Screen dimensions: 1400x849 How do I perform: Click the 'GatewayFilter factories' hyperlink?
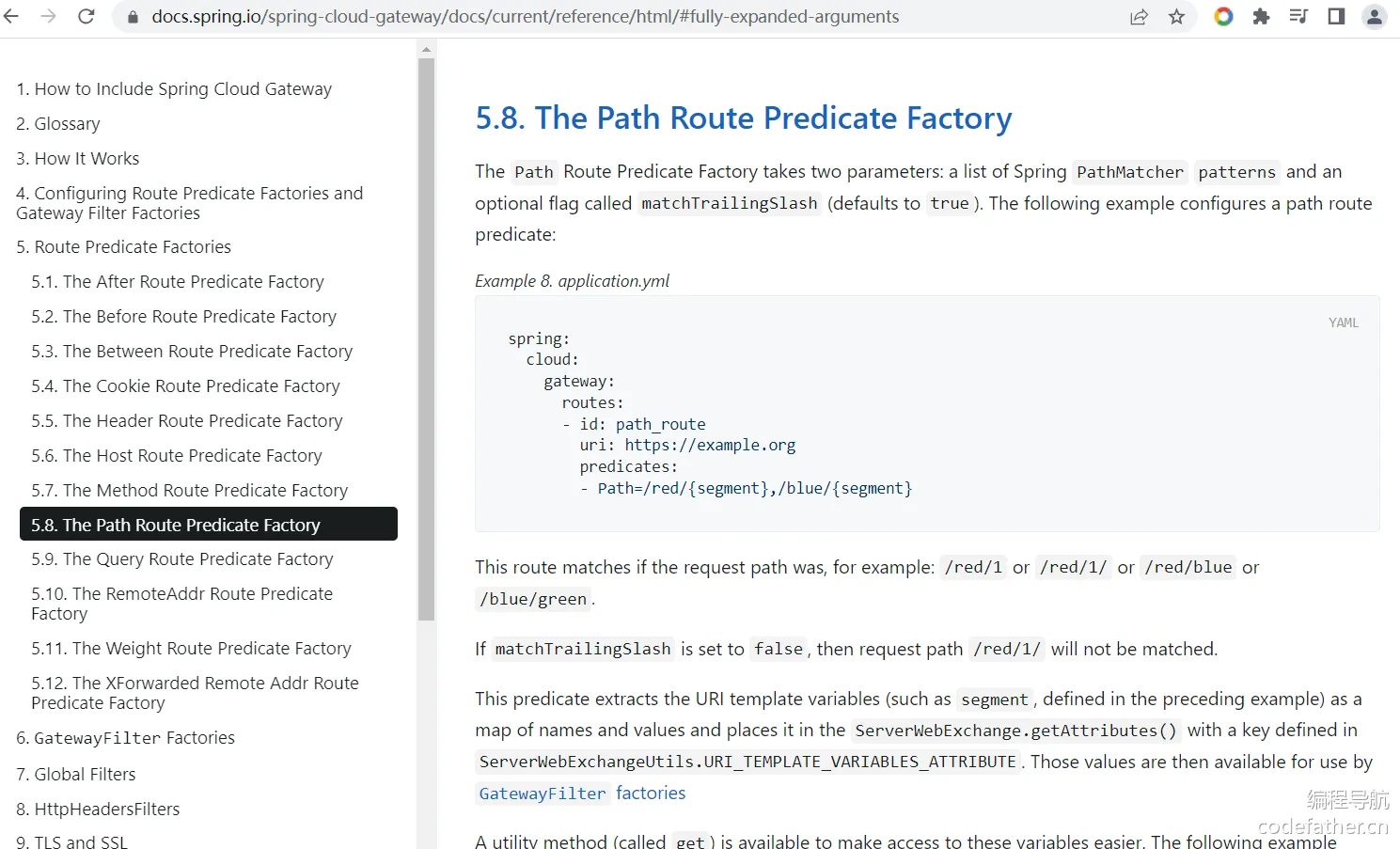click(582, 794)
